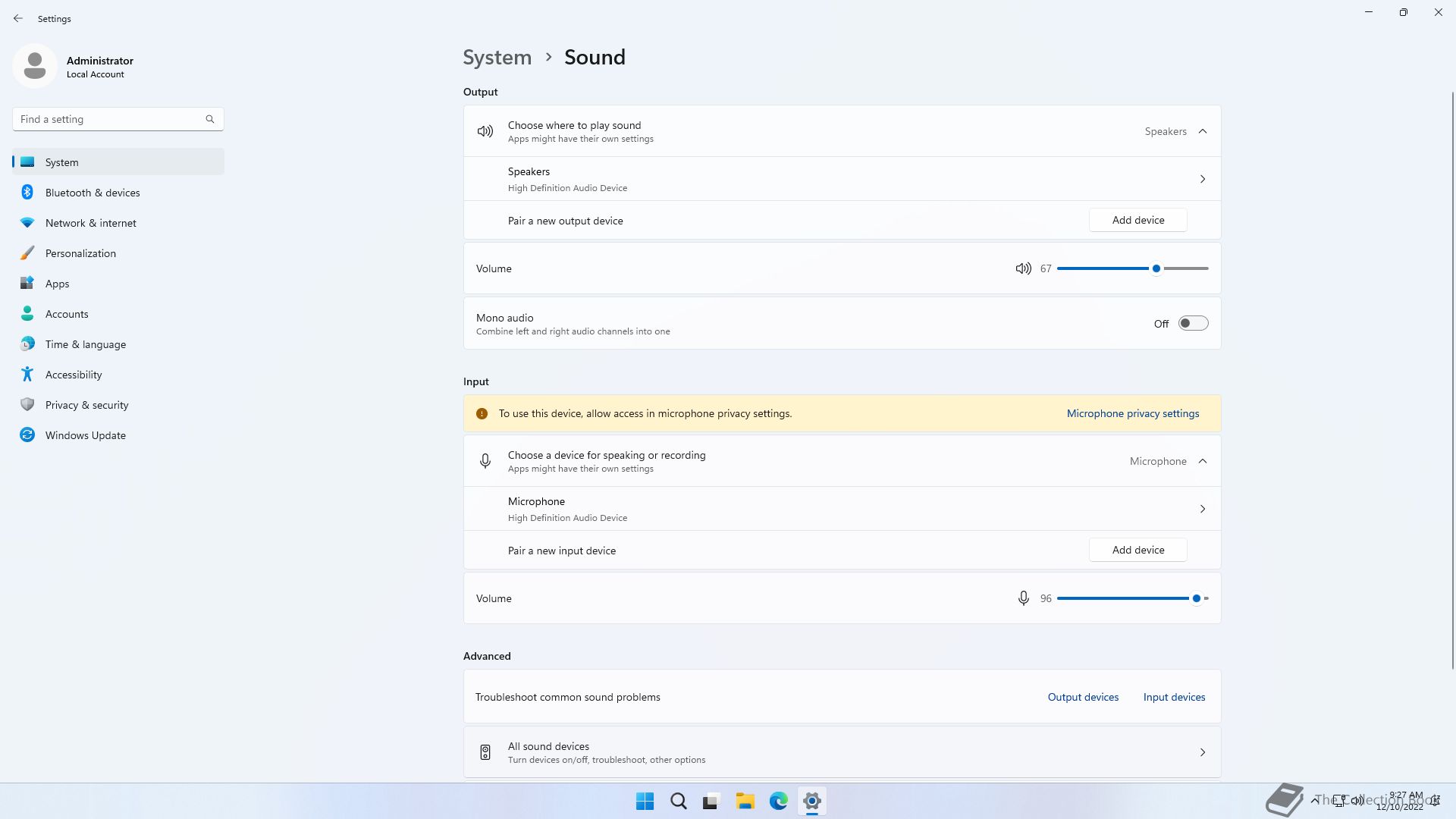This screenshot has height=819, width=1456.
Task: Open File Explorer from the taskbar
Action: tap(745, 801)
